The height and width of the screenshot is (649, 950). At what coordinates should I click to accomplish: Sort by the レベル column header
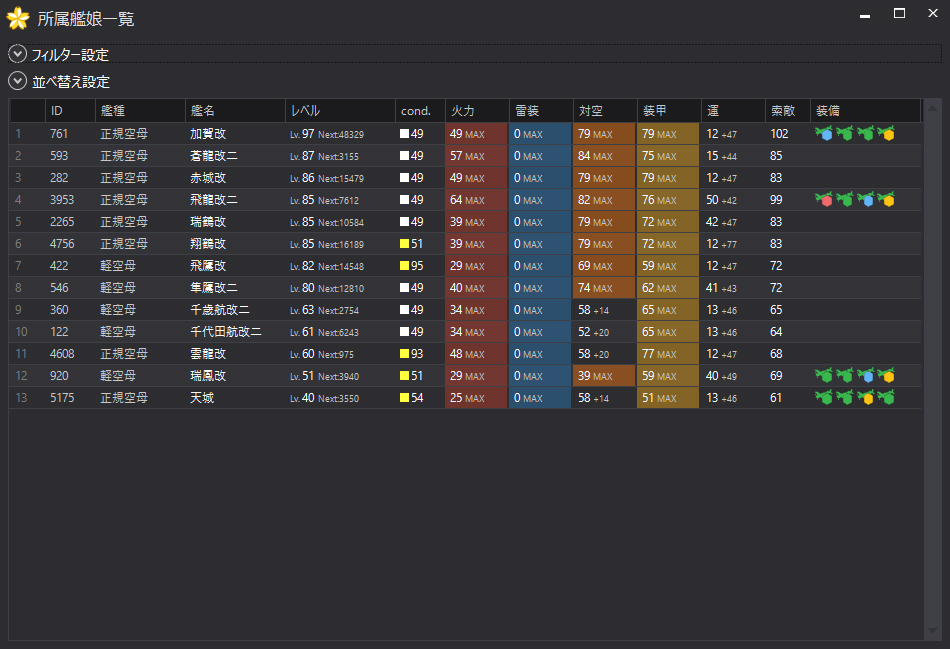[x=340, y=111]
